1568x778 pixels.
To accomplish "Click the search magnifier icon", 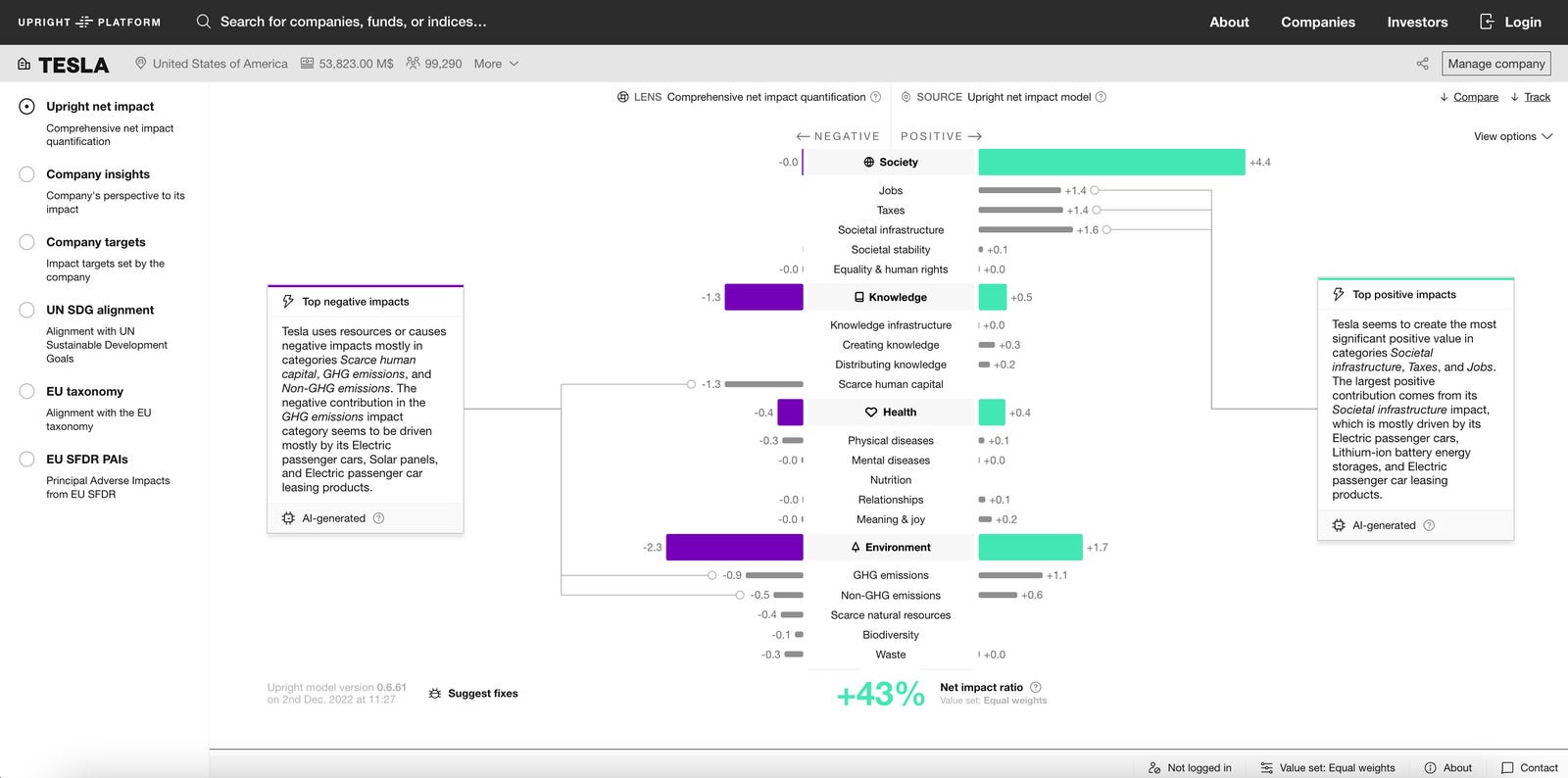I will pos(204,22).
